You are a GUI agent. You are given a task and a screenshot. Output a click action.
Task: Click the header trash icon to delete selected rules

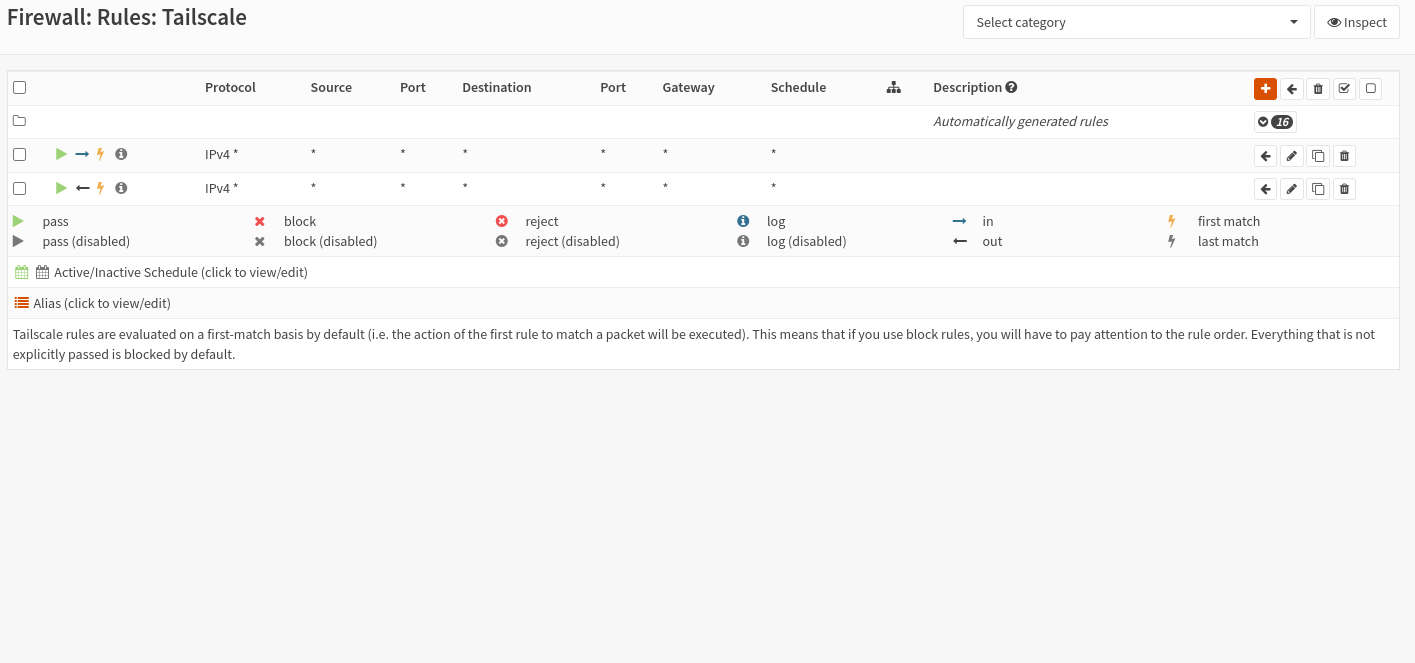(1318, 88)
